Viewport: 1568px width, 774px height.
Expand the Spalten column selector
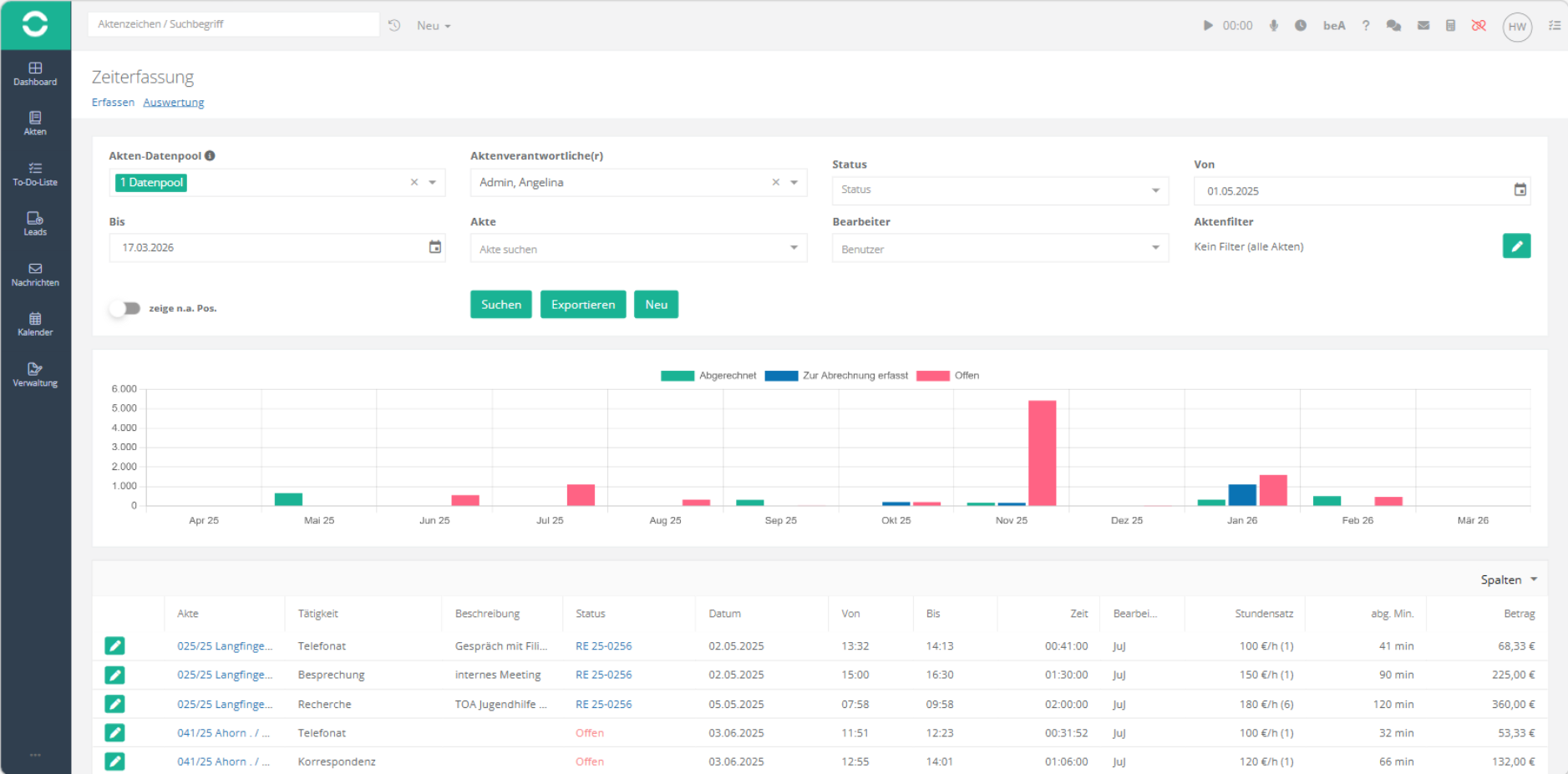1508,579
